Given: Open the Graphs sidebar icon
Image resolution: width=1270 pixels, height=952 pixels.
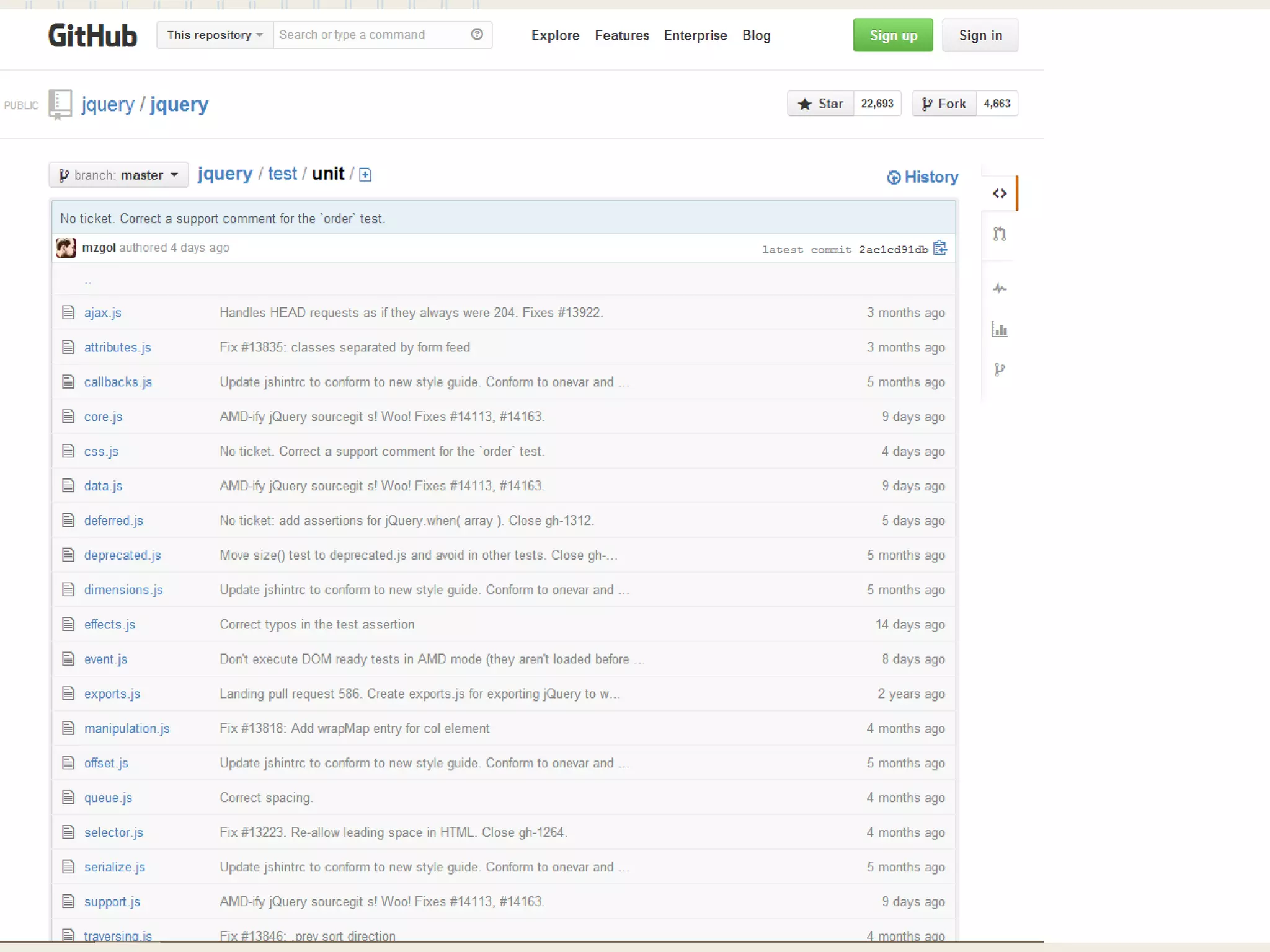Looking at the screenshot, I should point(999,329).
